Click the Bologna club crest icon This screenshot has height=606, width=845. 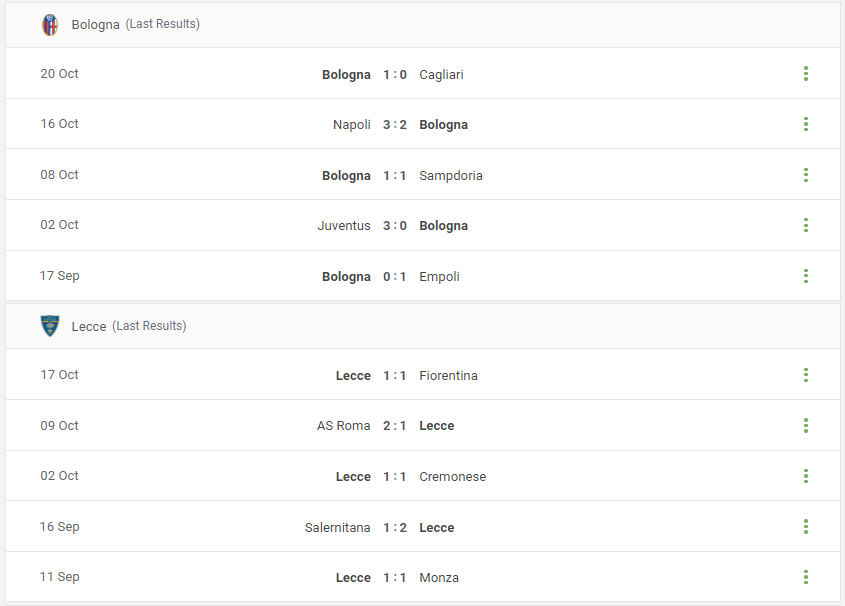50,25
